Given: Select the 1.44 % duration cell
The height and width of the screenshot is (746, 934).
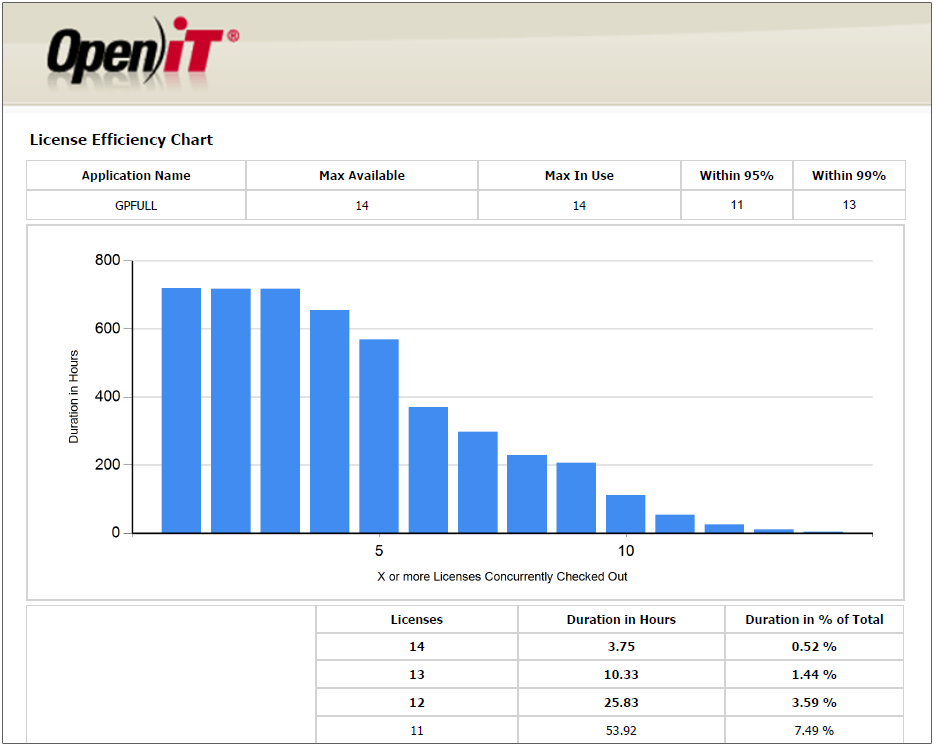Looking at the screenshot, I should coord(814,675).
